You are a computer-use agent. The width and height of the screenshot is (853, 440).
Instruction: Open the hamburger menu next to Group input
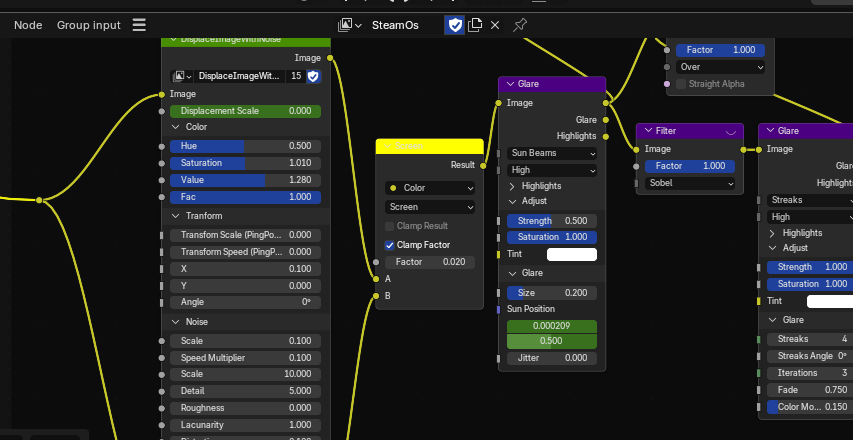139,25
